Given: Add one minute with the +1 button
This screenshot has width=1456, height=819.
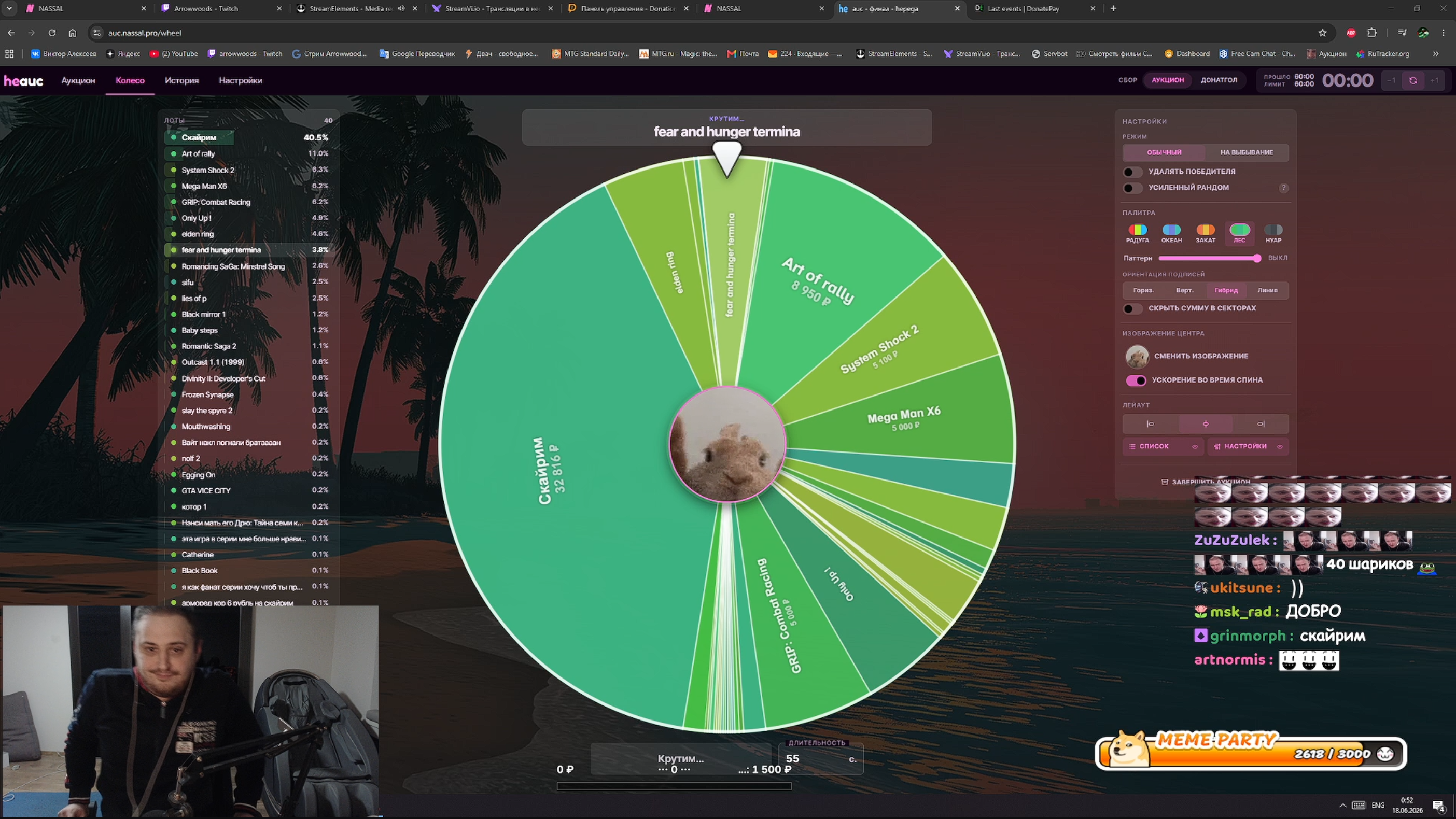Looking at the screenshot, I should point(1435,80).
